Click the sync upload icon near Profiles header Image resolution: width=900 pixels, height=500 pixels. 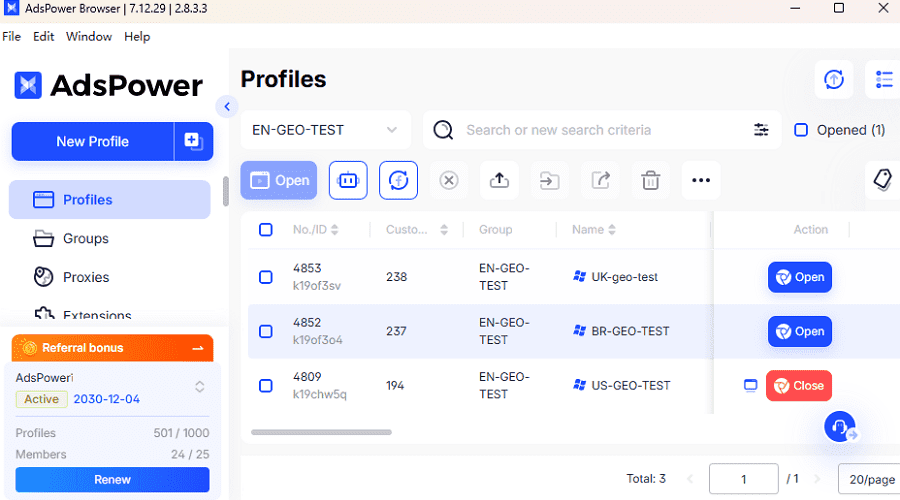[834, 79]
